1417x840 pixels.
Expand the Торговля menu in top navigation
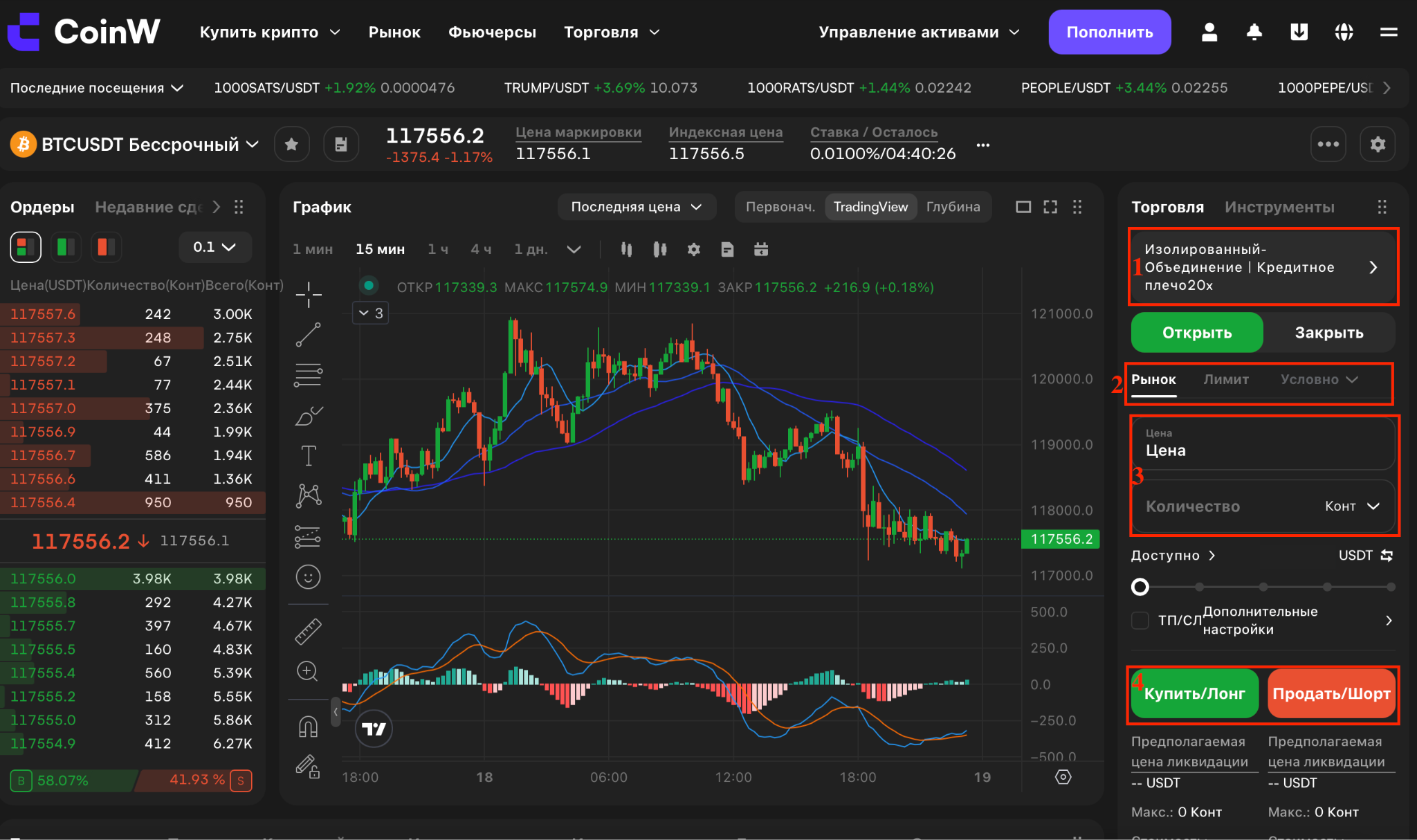click(612, 32)
